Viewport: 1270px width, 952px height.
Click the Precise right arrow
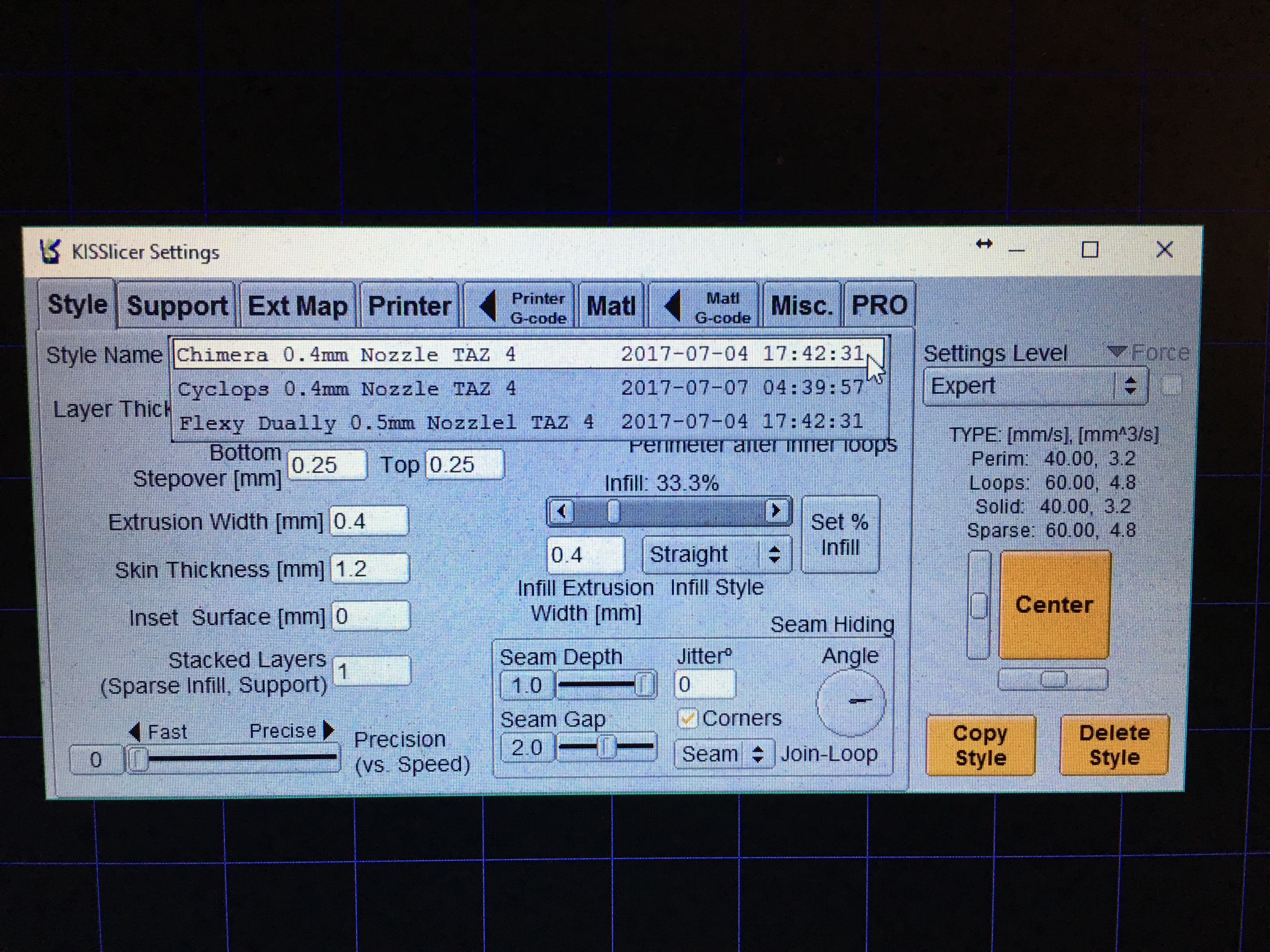tap(329, 730)
